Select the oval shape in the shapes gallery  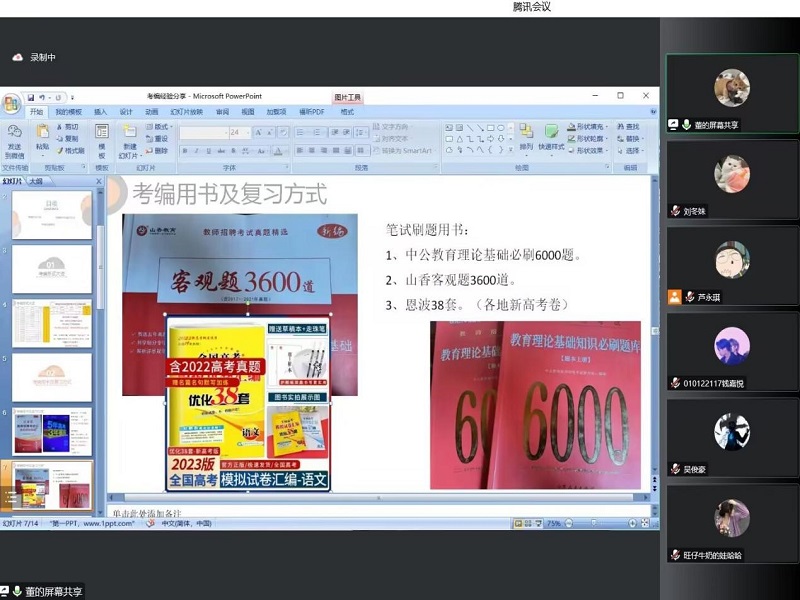coord(501,128)
